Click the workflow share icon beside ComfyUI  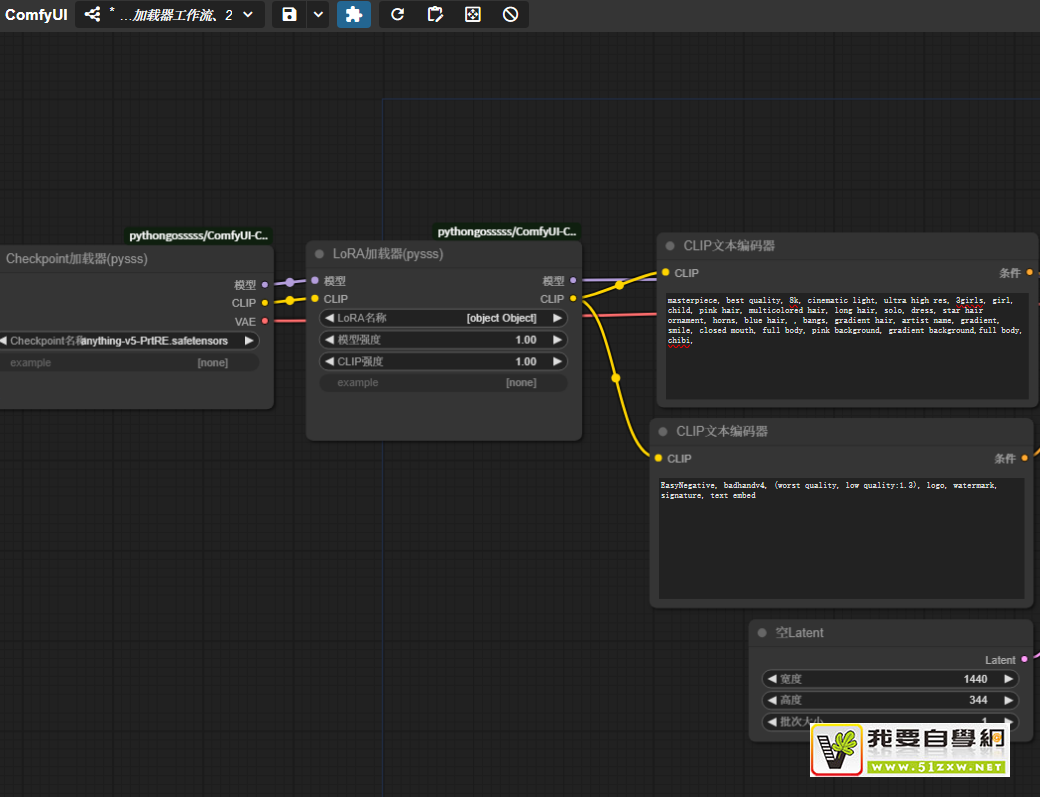coord(92,14)
